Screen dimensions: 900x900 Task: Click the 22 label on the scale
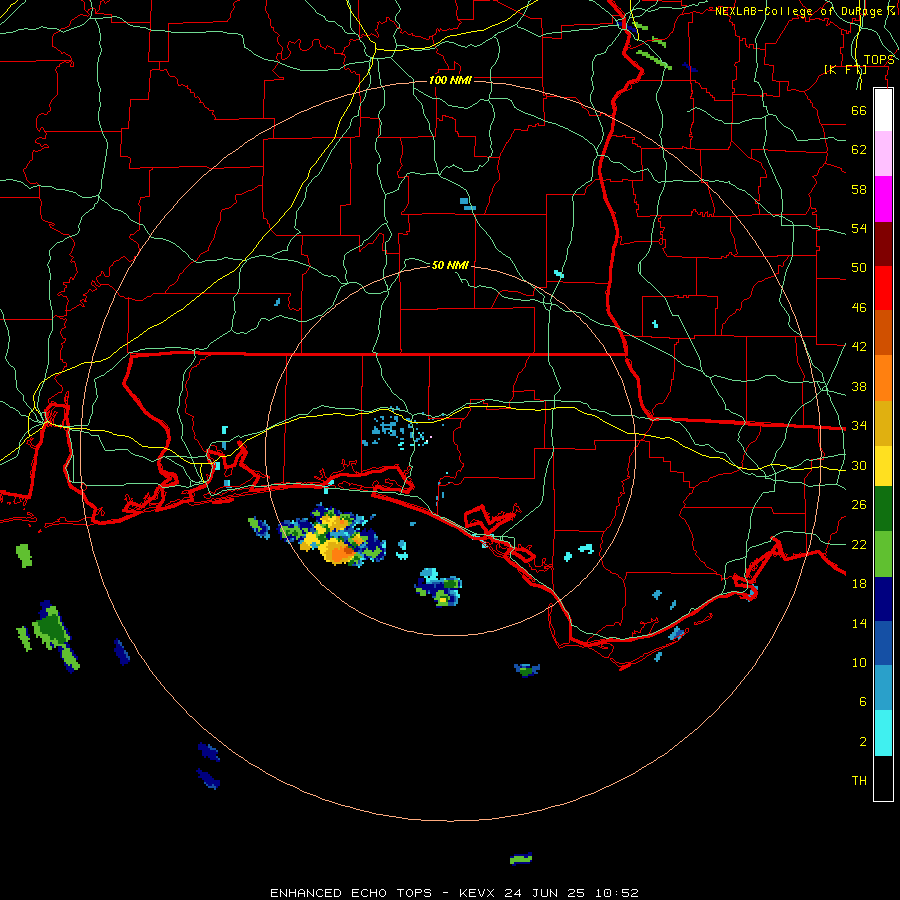[x=859, y=544]
